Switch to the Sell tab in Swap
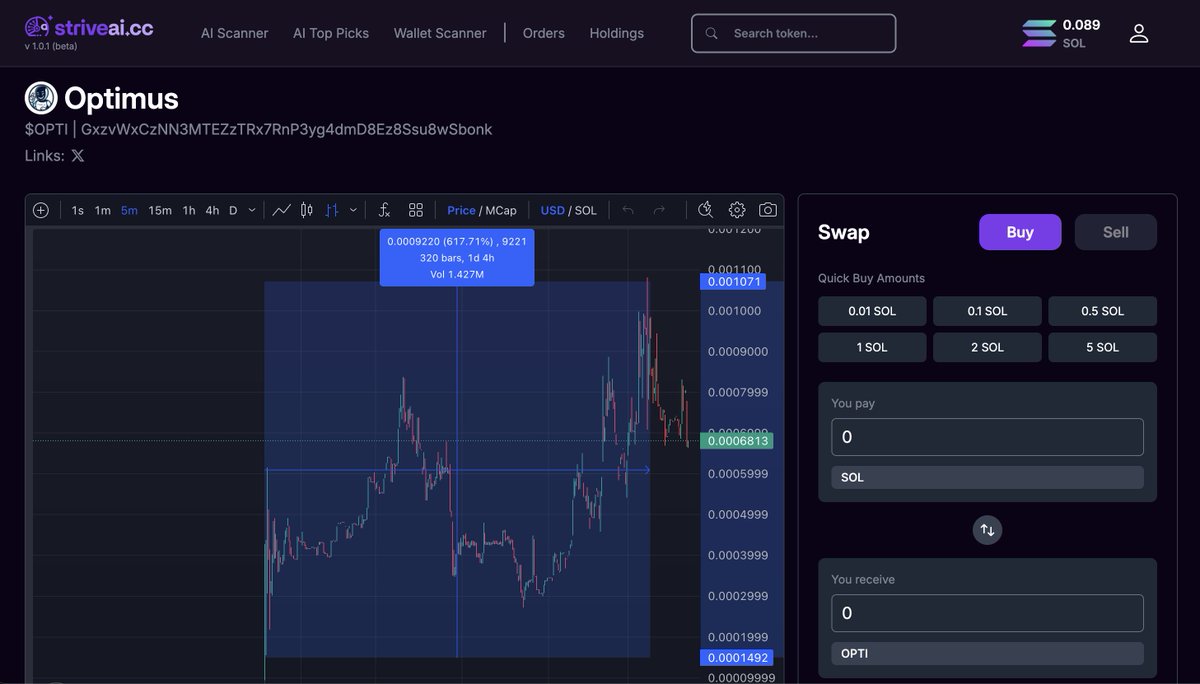Viewport: 1200px width, 684px height. pos(1114,231)
